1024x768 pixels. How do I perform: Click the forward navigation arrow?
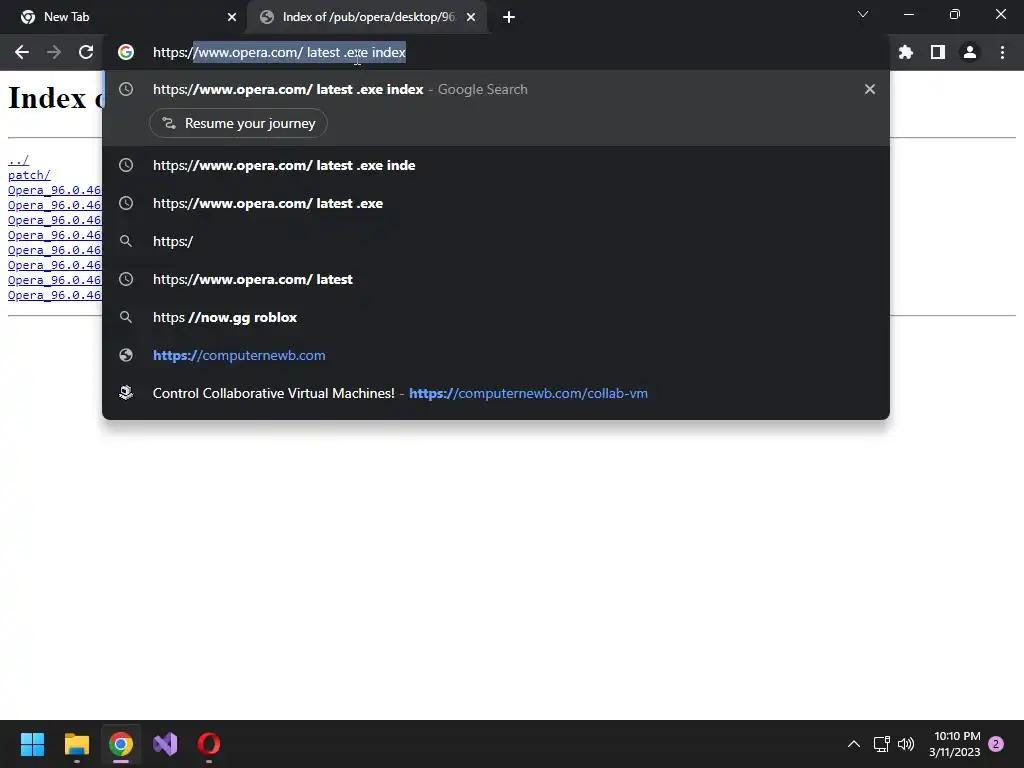[54, 52]
